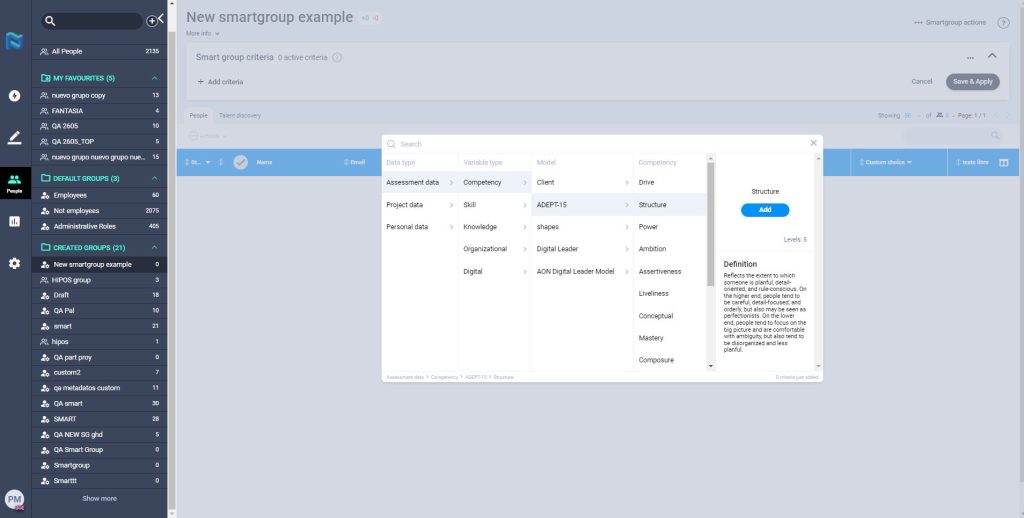Click the add group plus icon beside search
Viewport: 1024px width, 518px height.
151,20
